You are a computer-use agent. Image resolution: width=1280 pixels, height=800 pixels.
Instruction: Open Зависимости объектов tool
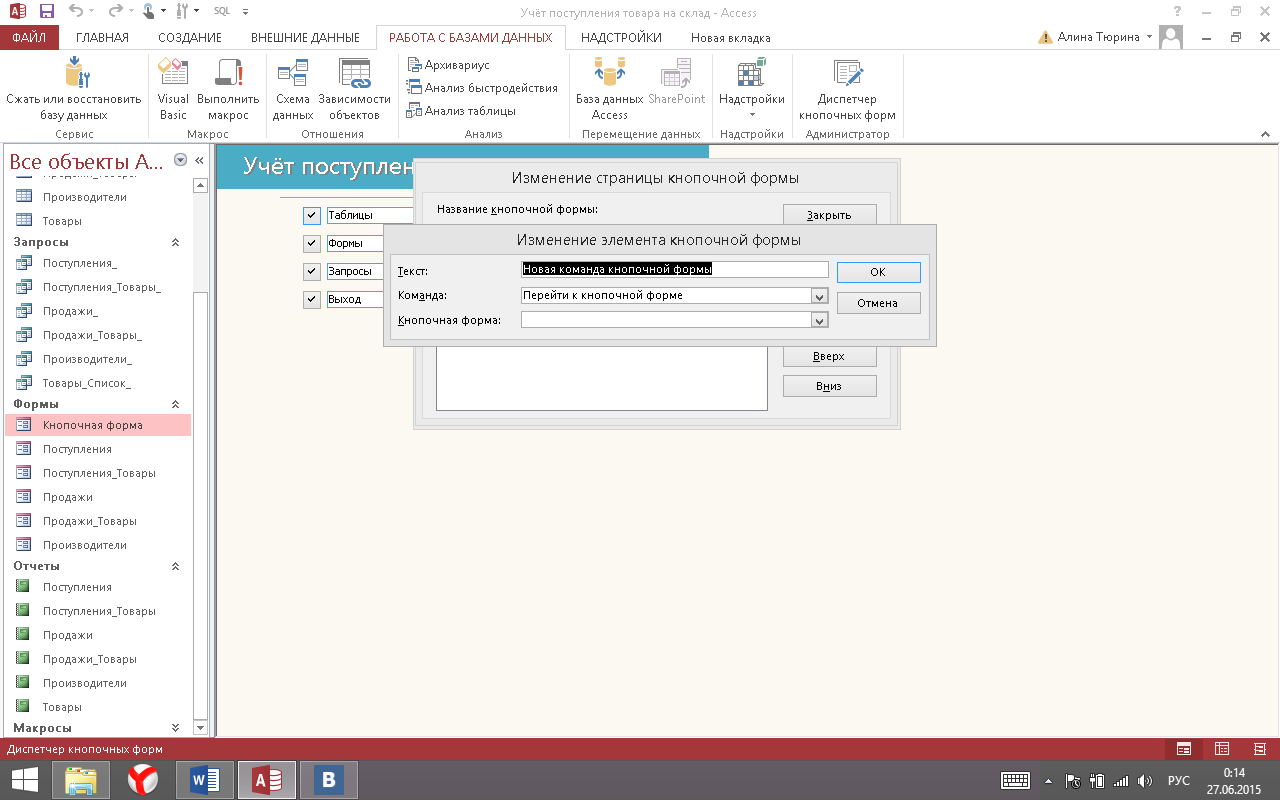(355, 90)
